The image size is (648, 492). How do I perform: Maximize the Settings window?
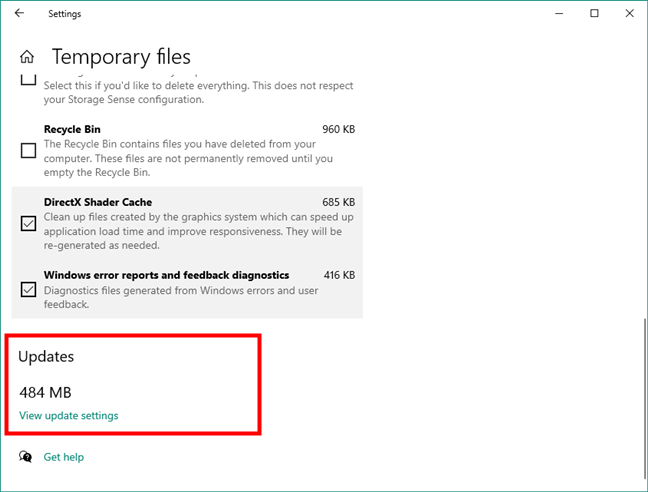point(594,13)
